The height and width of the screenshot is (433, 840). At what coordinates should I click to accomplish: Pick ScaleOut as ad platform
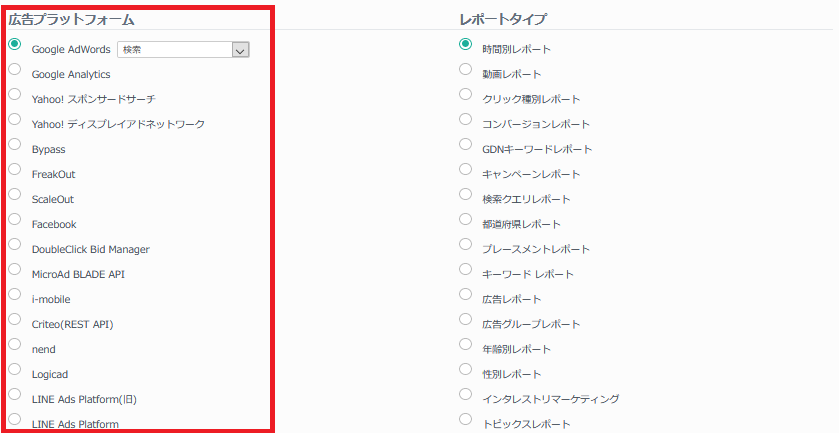click(x=15, y=193)
